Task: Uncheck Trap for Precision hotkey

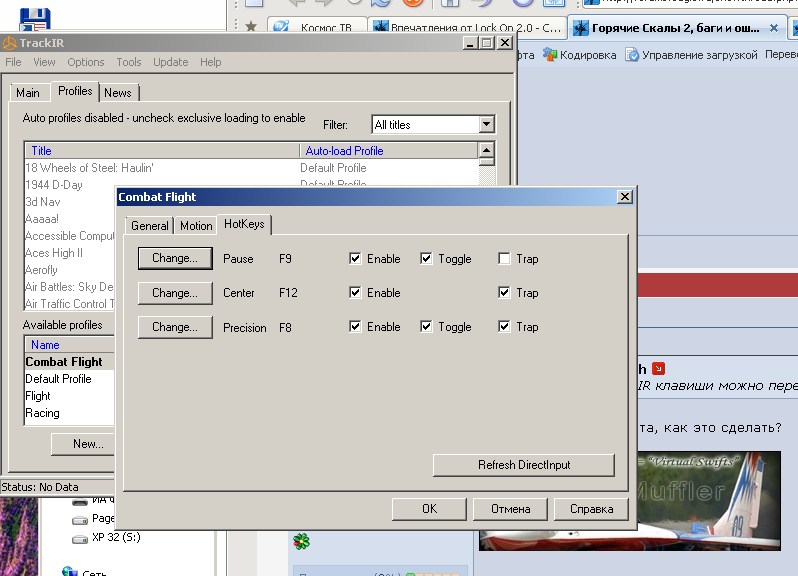Action: click(504, 327)
